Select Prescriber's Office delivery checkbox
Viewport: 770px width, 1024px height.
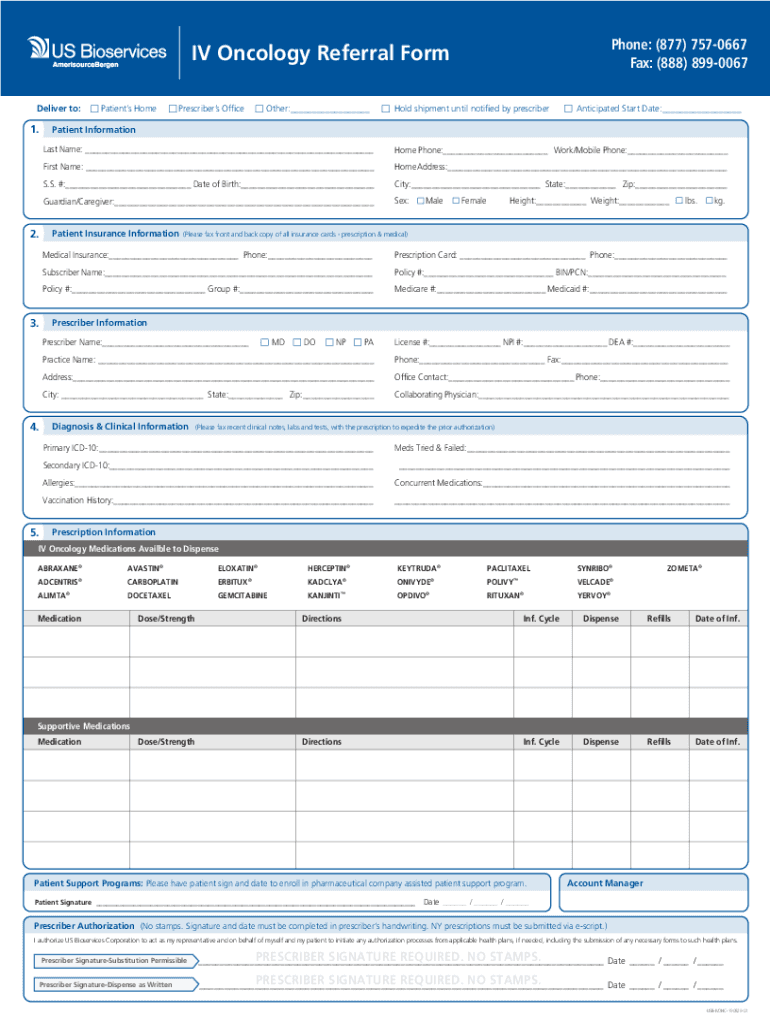pos(173,108)
